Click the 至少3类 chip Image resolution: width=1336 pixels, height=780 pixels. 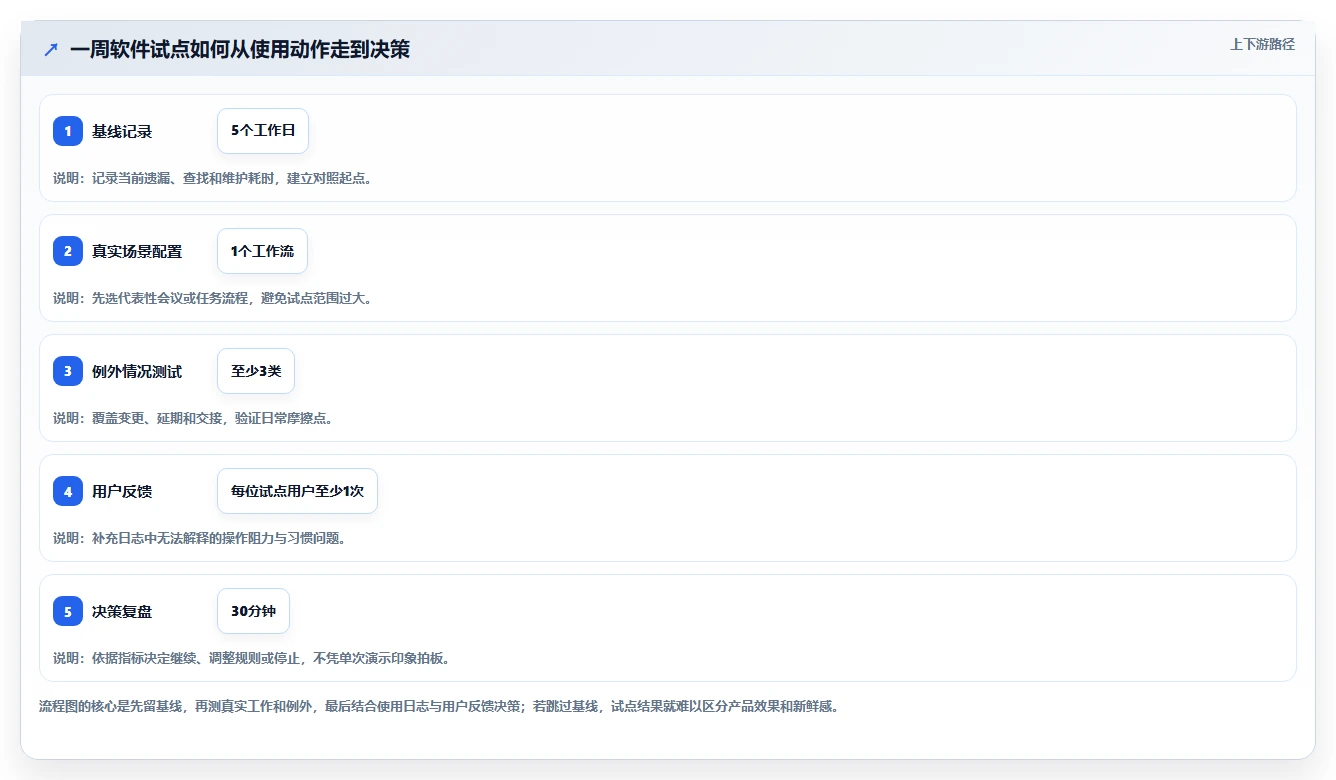click(256, 371)
